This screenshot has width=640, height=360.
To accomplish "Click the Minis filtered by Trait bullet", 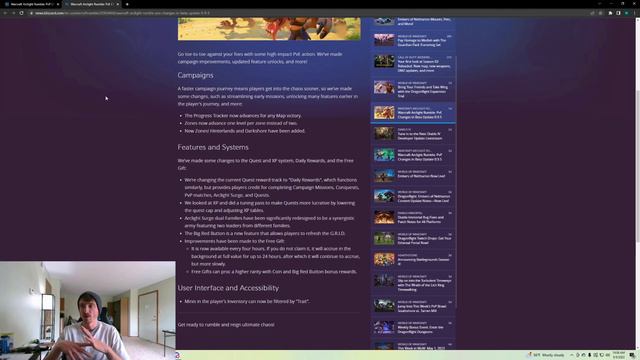I will [x=247, y=302].
